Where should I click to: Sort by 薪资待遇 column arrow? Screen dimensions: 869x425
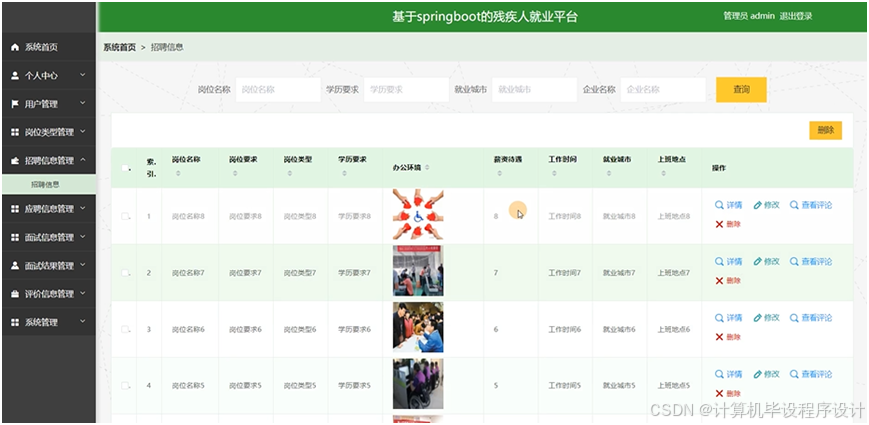(500, 173)
